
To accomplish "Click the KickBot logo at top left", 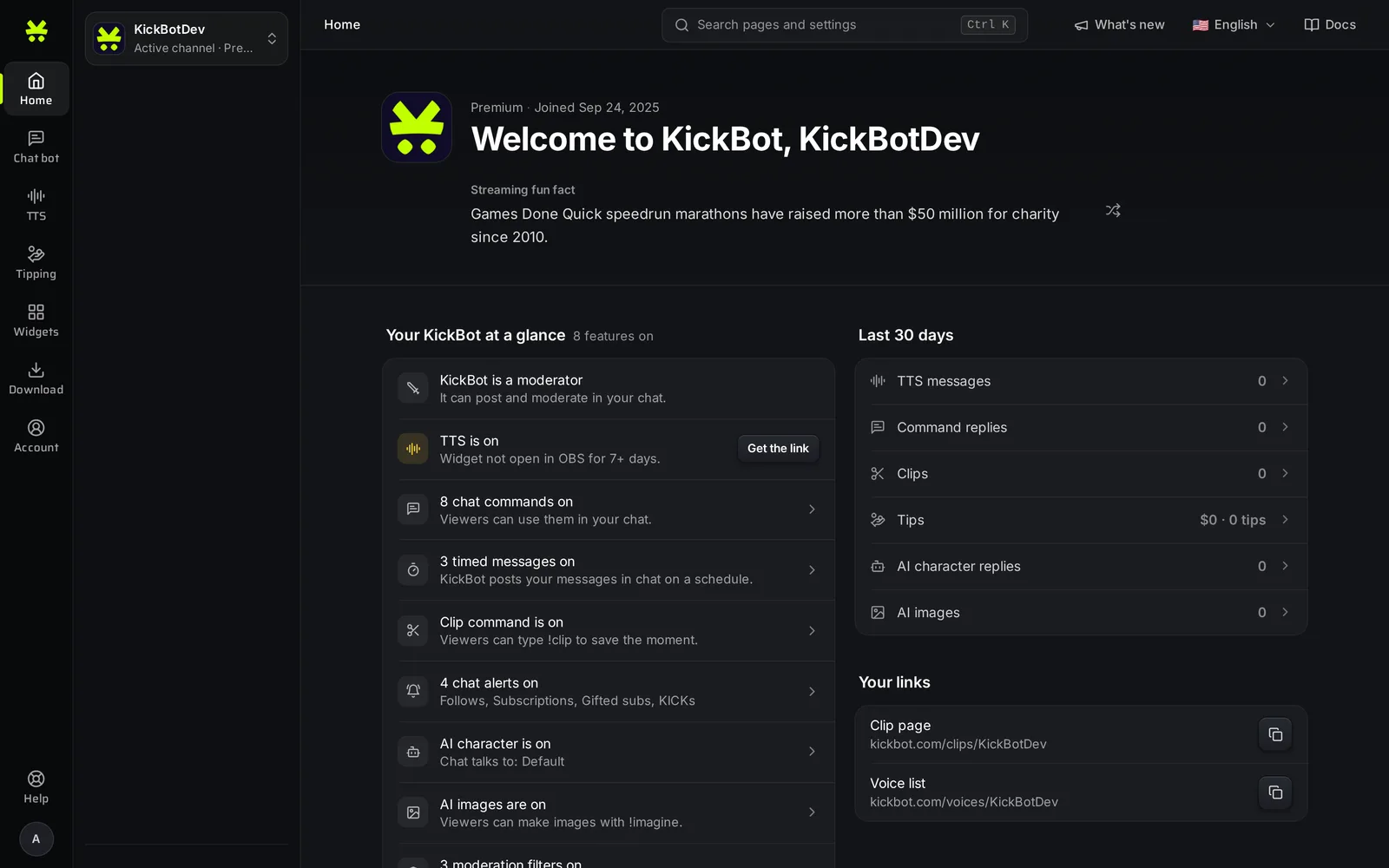I will [x=36, y=31].
